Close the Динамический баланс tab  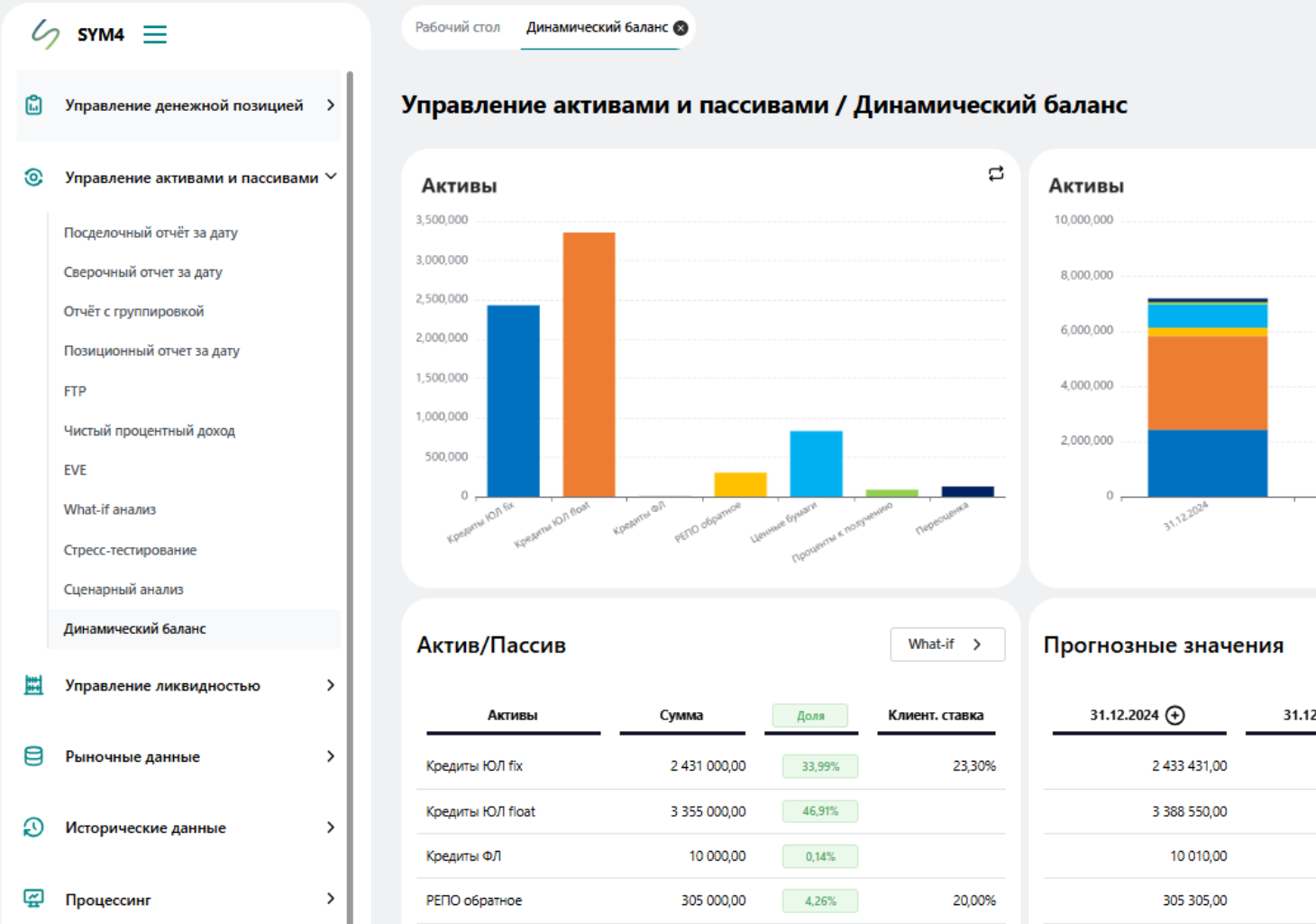[681, 28]
